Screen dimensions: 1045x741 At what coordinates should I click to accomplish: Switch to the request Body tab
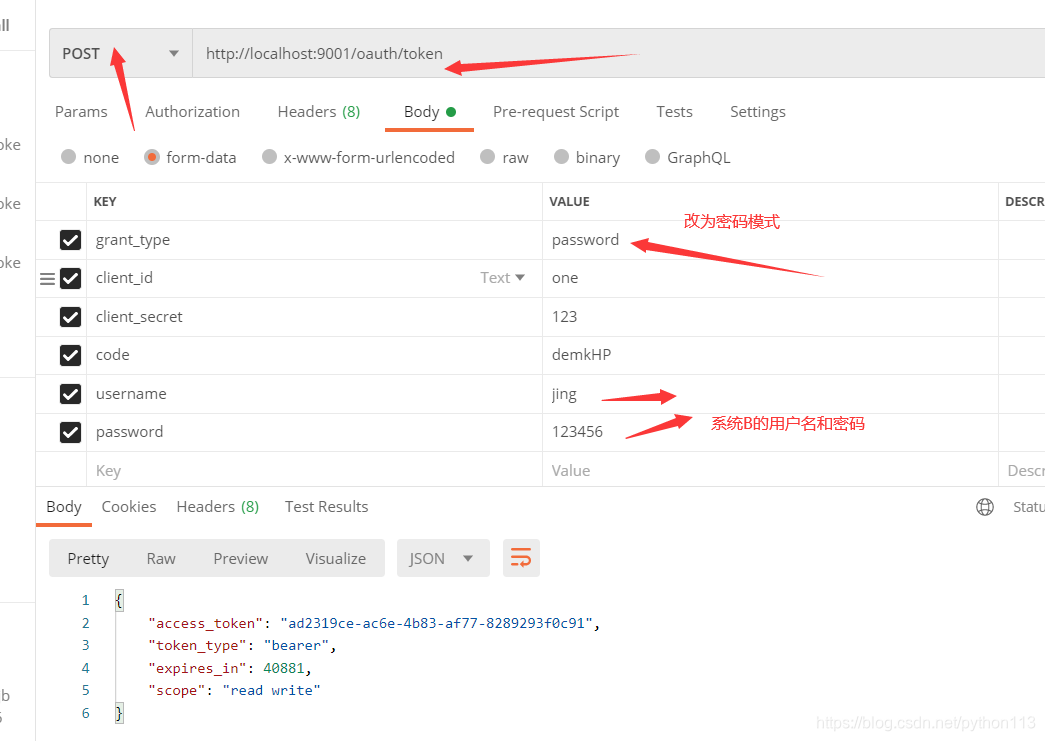tap(429, 112)
